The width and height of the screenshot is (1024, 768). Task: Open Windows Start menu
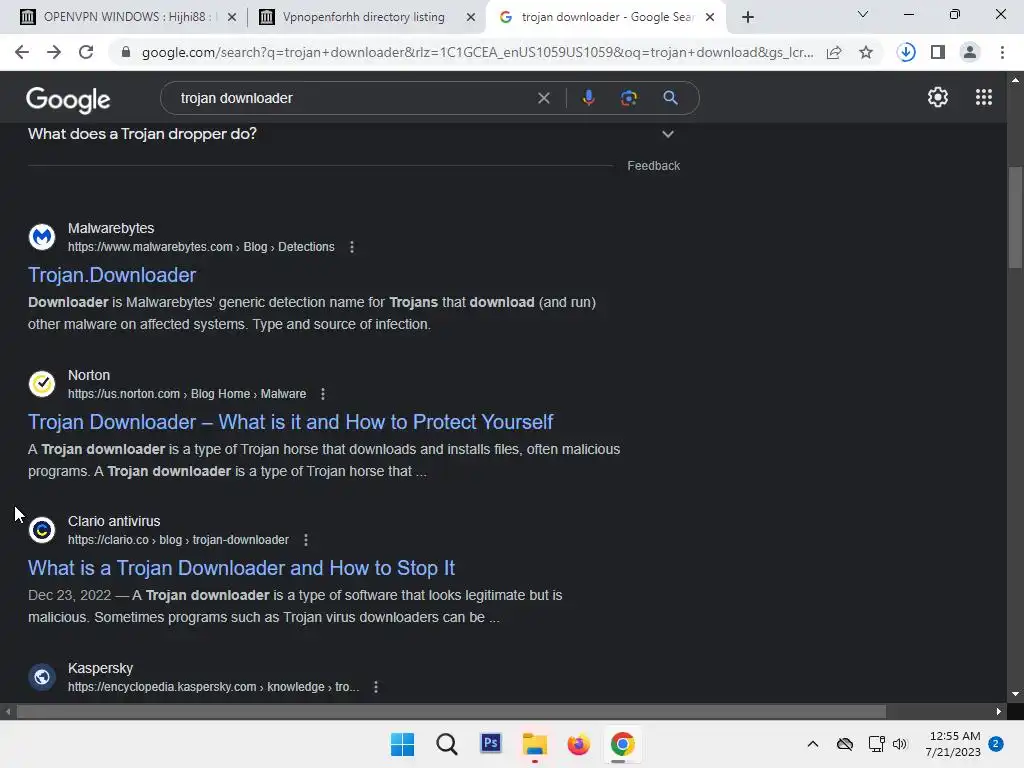402,744
